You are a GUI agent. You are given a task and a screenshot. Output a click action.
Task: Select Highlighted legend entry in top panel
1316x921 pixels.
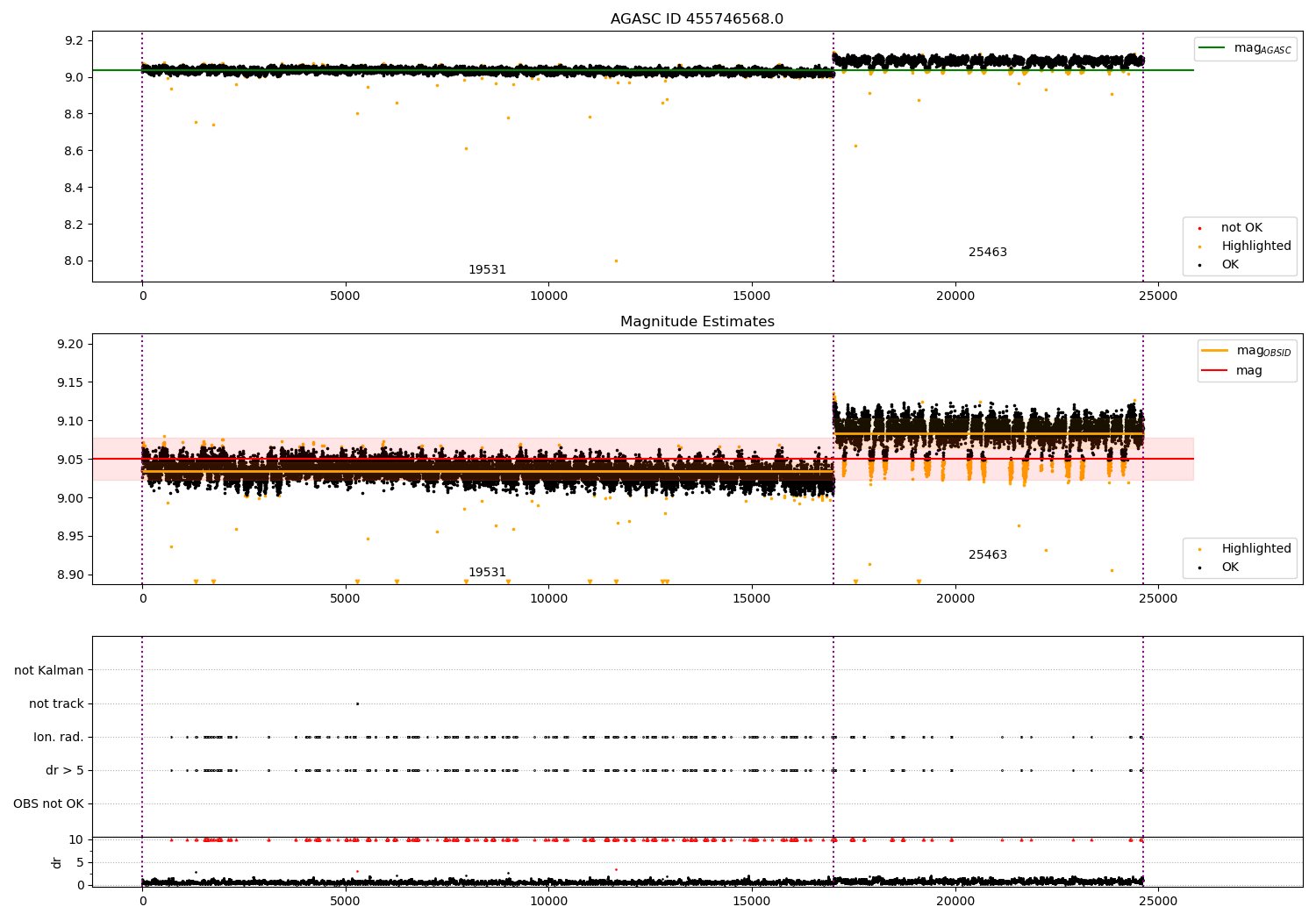(x=1255, y=246)
